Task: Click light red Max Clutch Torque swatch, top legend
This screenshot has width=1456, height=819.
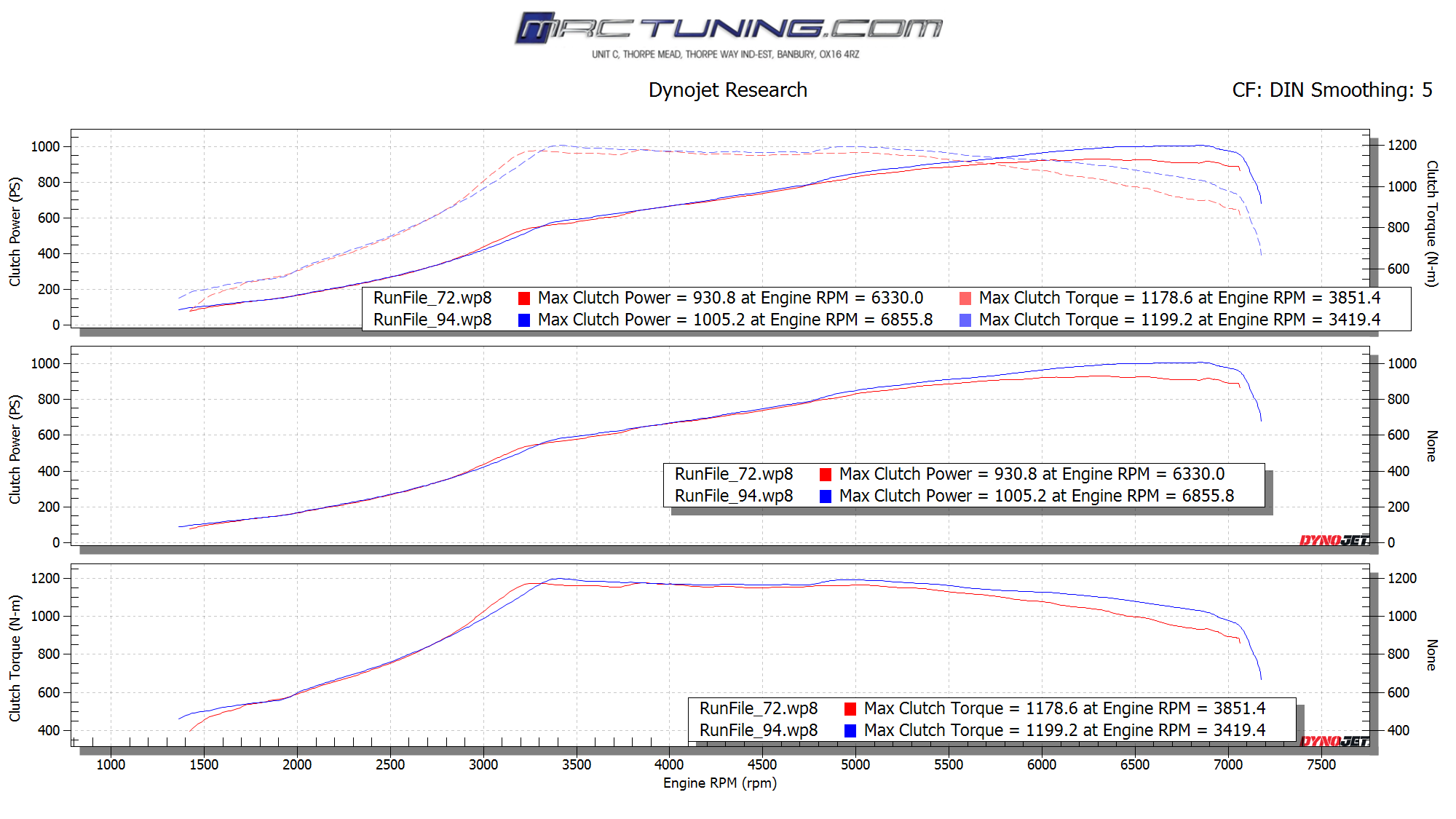Action: tap(965, 298)
